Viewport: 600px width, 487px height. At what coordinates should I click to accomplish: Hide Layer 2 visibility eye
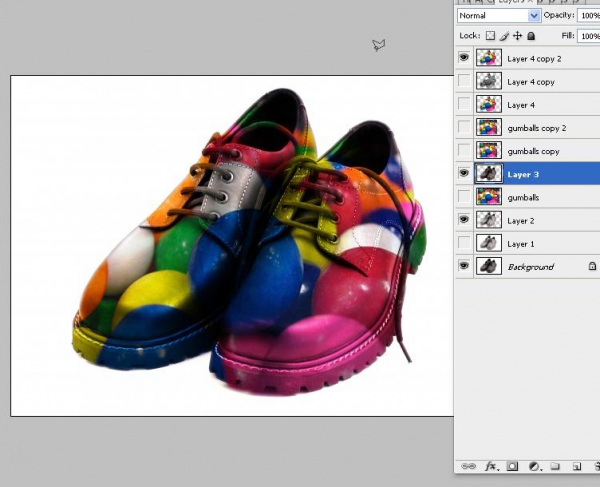pyautogui.click(x=464, y=219)
